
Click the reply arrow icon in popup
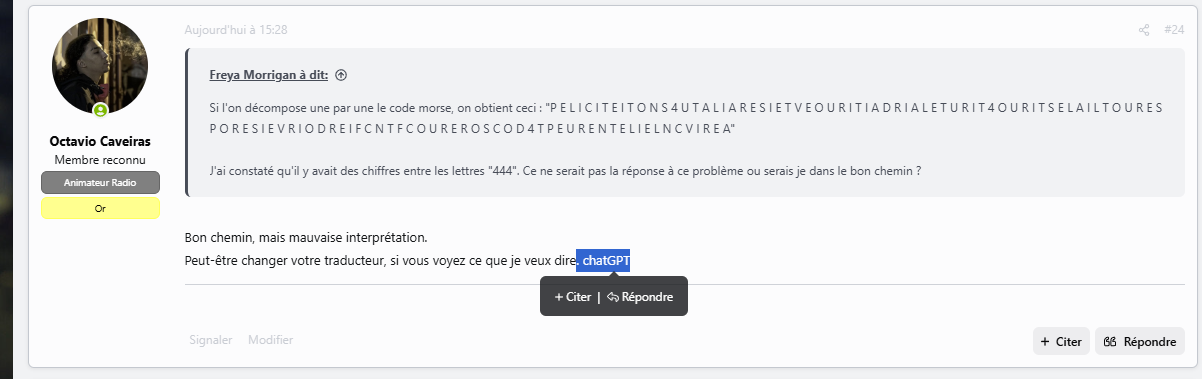613,297
